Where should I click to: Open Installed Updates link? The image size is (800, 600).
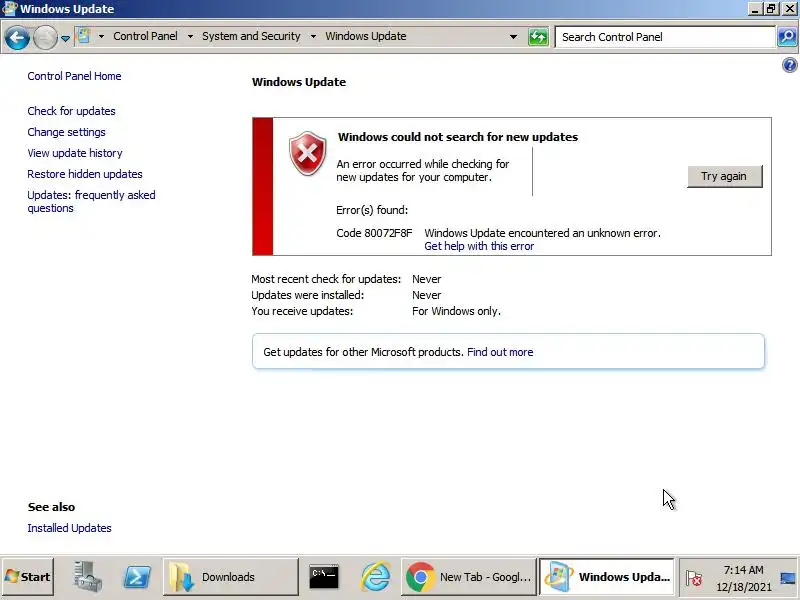pos(69,528)
